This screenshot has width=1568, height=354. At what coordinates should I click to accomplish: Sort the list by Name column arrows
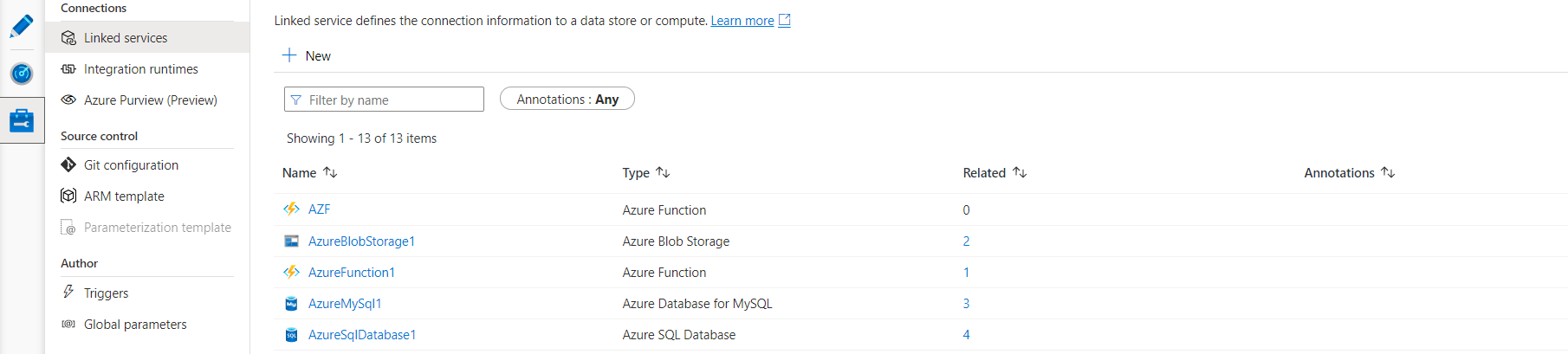(x=330, y=173)
